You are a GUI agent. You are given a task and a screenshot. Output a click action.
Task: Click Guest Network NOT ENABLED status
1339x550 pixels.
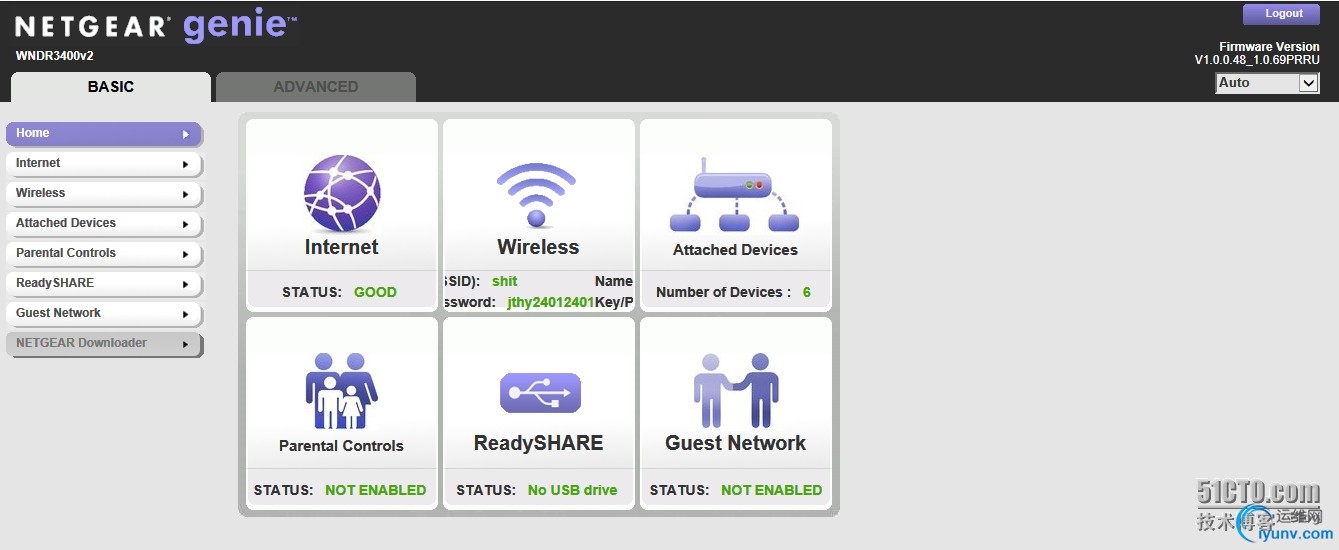tap(771, 490)
